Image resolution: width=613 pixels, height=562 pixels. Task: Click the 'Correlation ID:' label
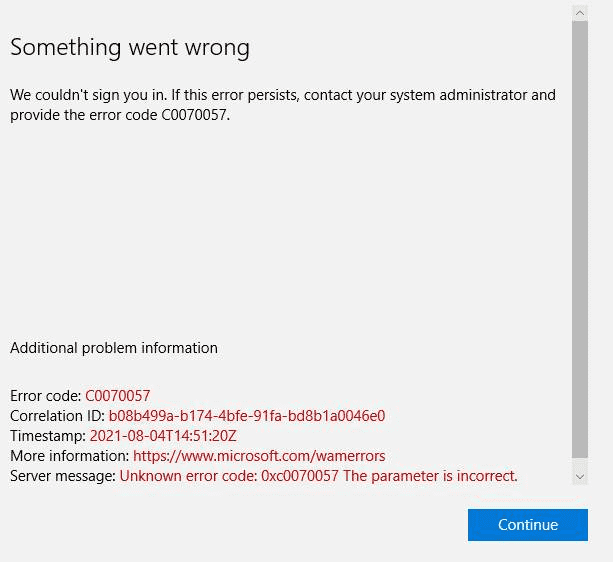(x=58, y=416)
